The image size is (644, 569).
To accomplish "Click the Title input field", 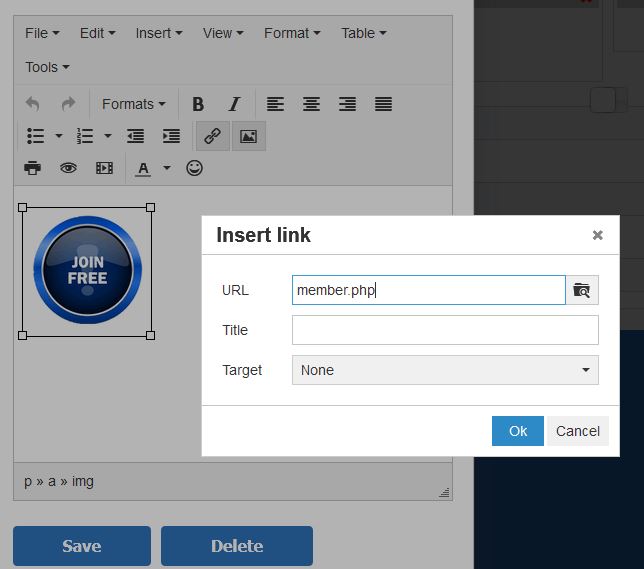I will pos(445,330).
